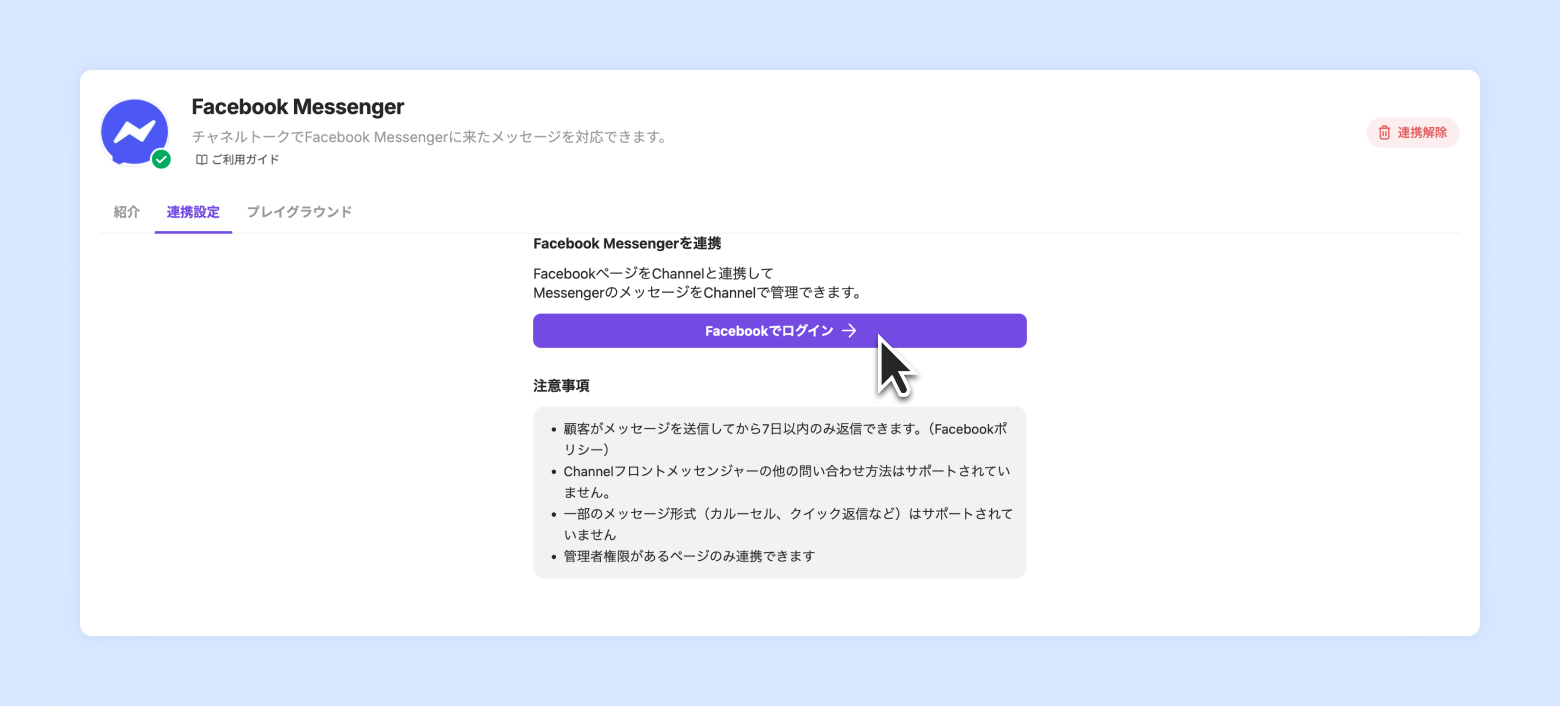The width and height of the screenshot is (1560, 706).
Task: Click the 連携解除 disconnect button
Action: click(x=1413, y=132)
